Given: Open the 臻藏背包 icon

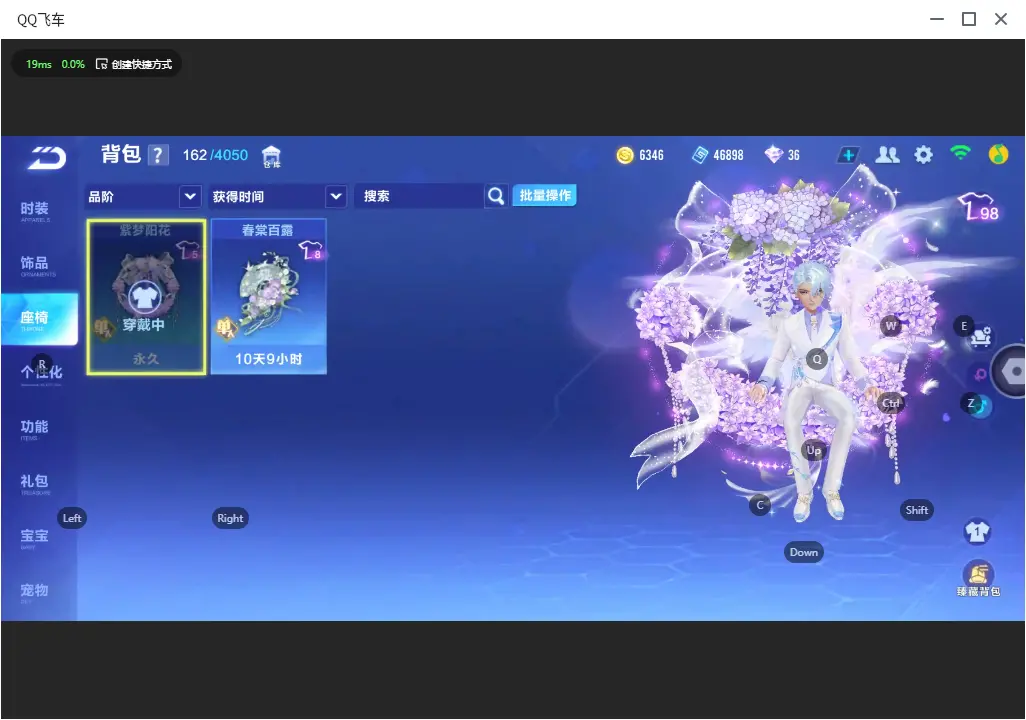Looking at the screenshot, I should pyautogui.click(x=978, y=579).
